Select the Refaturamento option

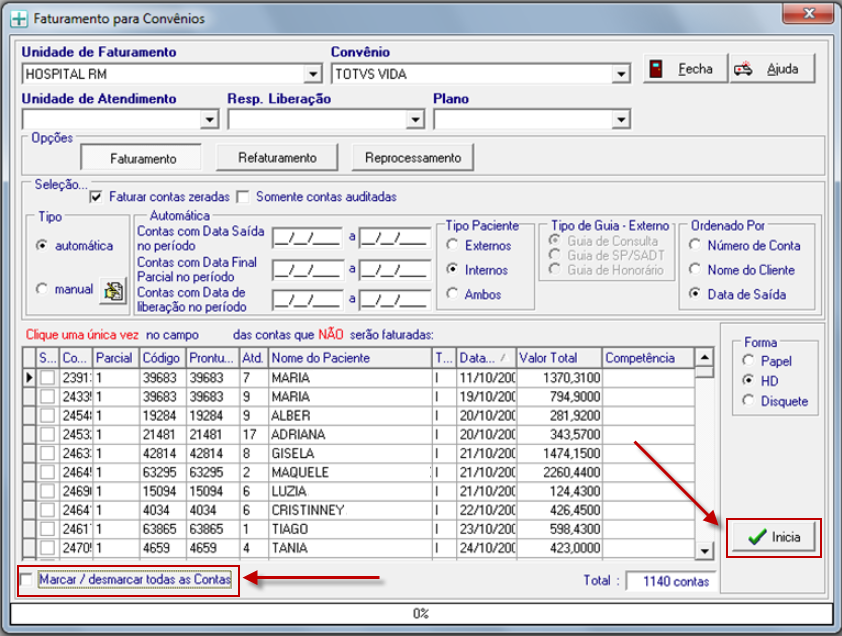(x=277, y=158)
